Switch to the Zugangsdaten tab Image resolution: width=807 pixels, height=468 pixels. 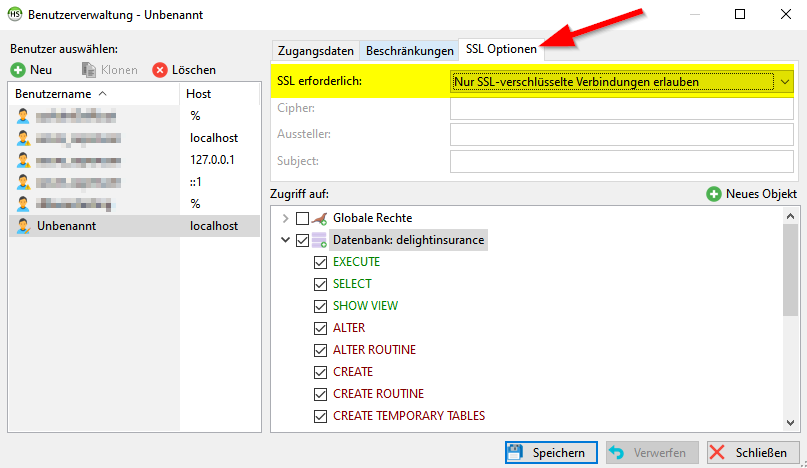[315, 50]
